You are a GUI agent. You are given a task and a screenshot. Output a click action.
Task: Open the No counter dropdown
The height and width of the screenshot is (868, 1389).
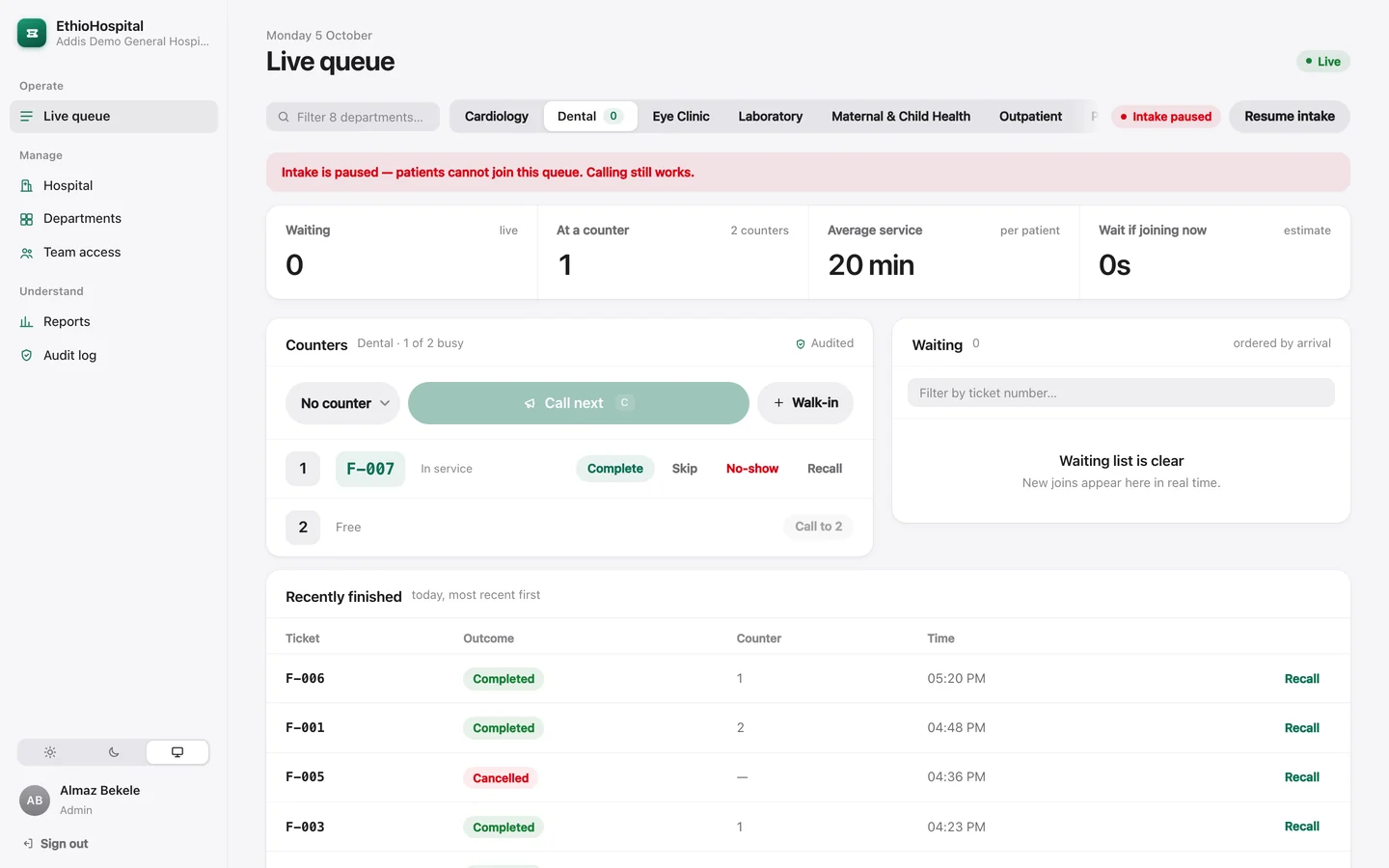343,403
